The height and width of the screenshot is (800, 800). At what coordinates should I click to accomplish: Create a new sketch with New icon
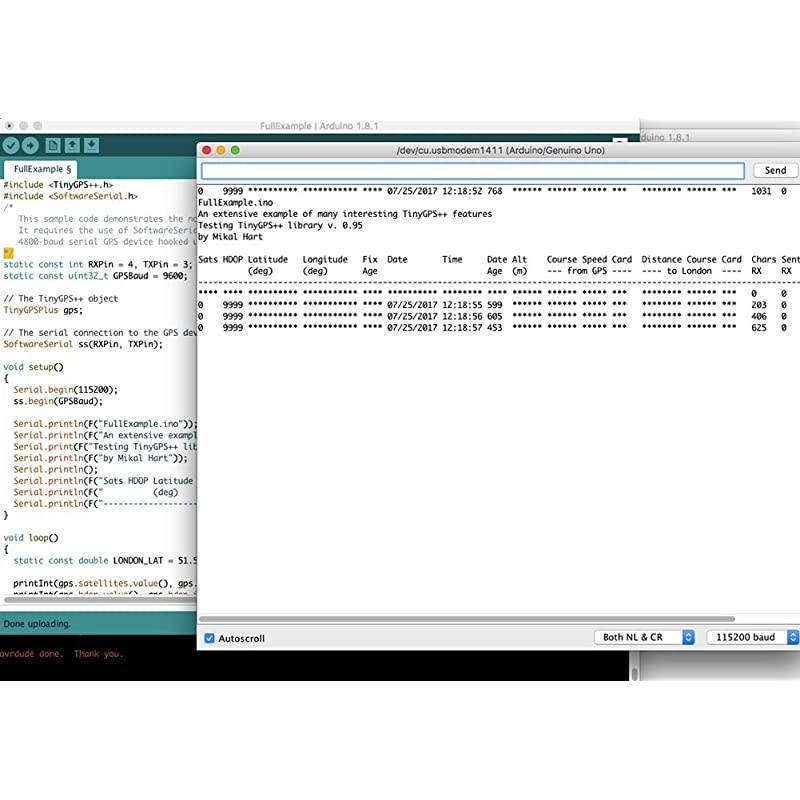coord(54,146)
